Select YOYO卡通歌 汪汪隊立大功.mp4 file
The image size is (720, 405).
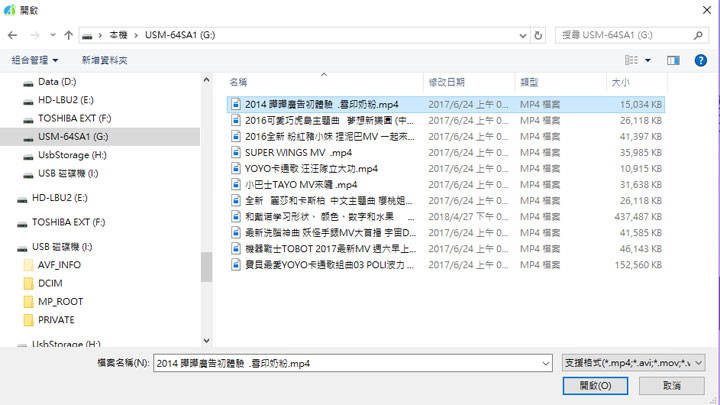(x=445, y=169)
